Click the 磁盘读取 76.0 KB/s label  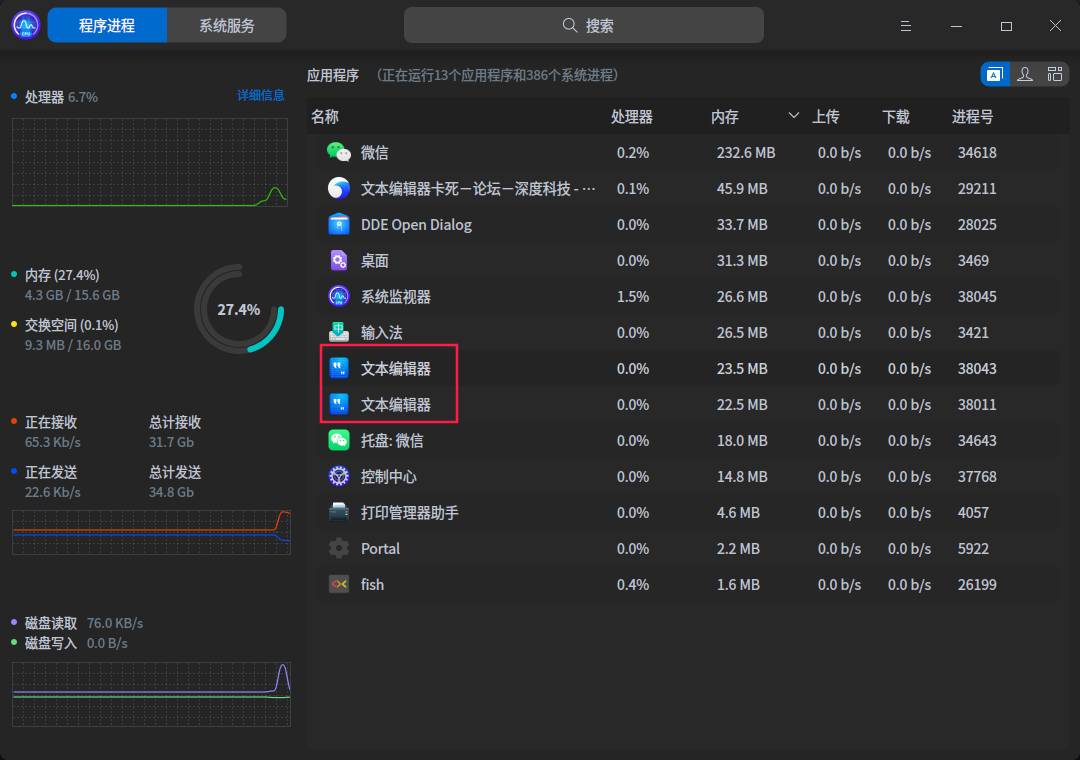(x=83, y=623)
